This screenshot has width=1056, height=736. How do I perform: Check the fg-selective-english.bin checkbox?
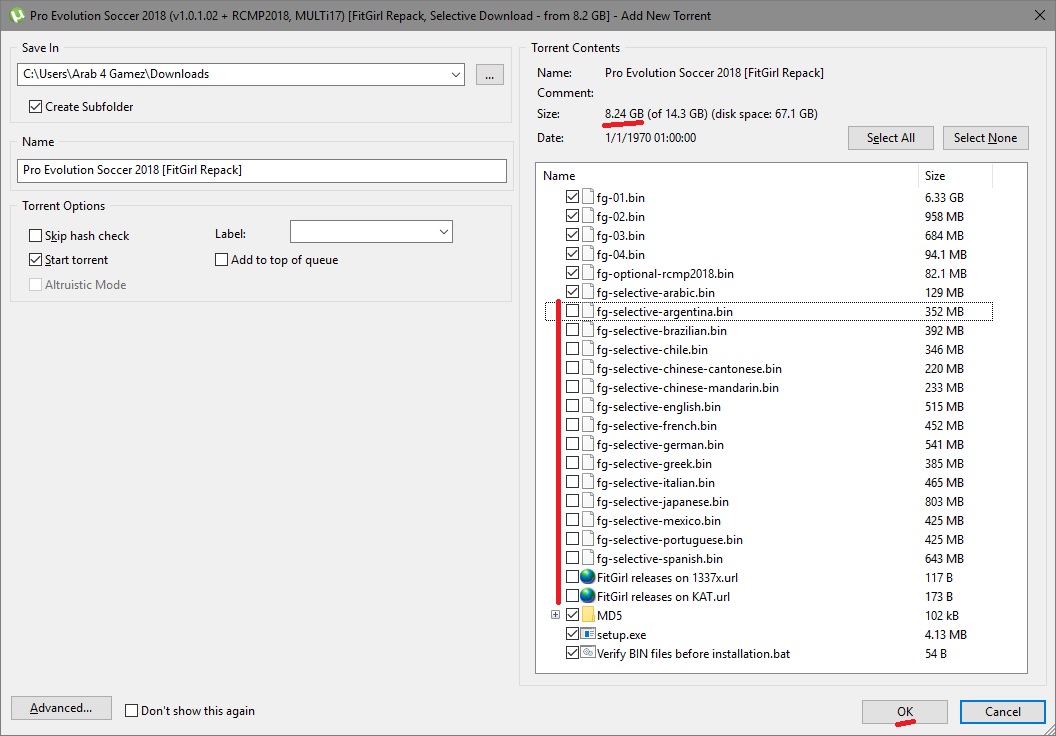(572, 406)
